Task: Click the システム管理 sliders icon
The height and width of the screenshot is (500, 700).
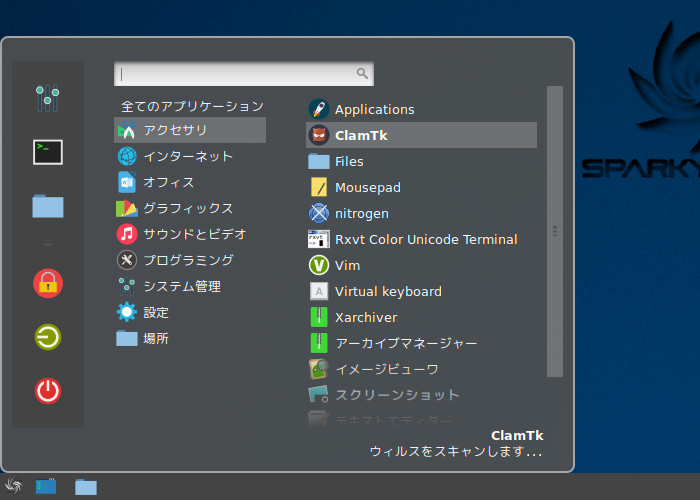Action: click(x=127, y=286)
